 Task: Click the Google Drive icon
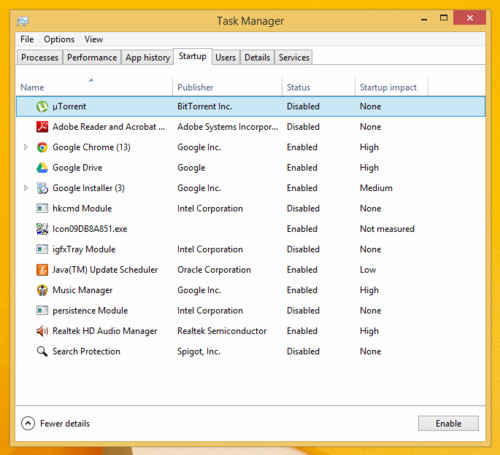(x=42, y=168)
